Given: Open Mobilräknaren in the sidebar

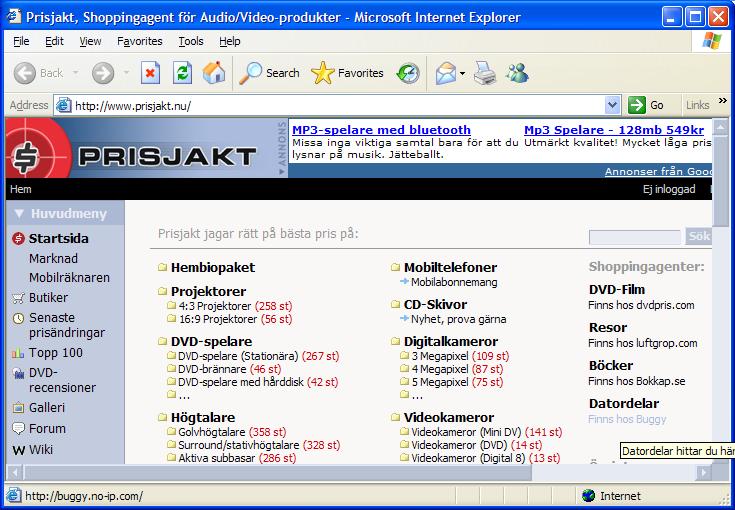Looking at the screenshot, I should click(x=69, y=278).
